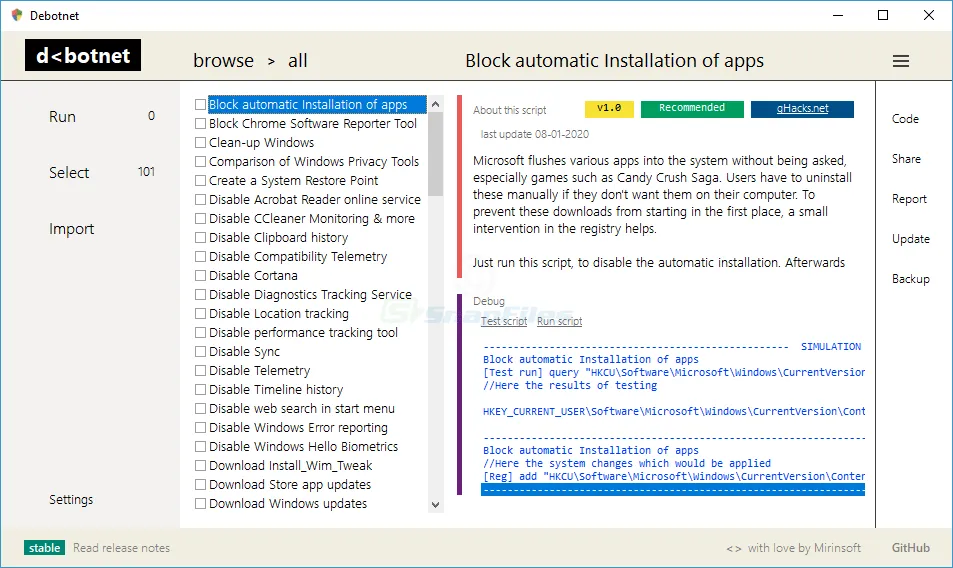The image size is (953, 568).
Task: Click the SIMULATION text in debug output
Action: tap(830, 347)
